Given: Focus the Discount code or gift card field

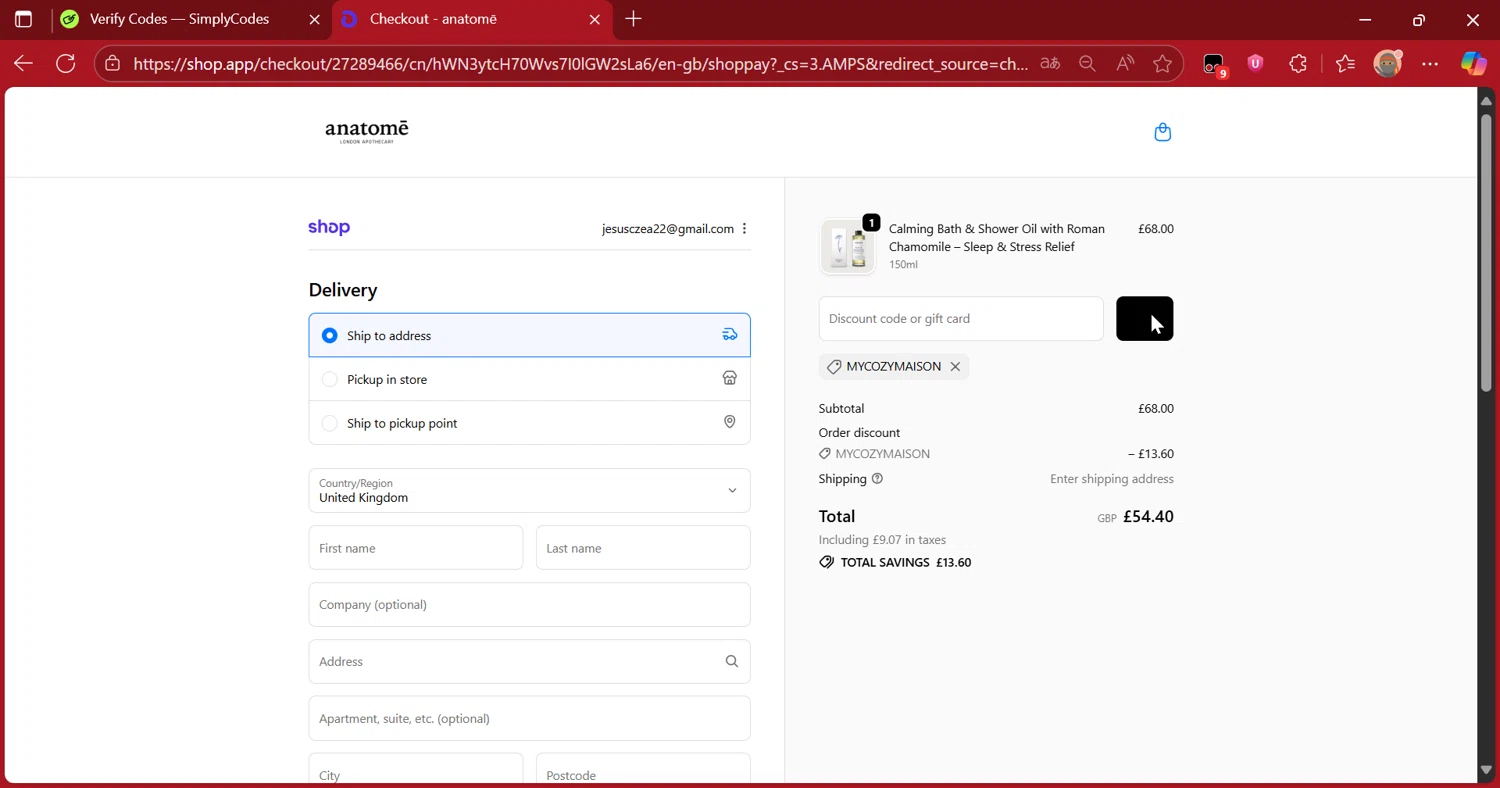Looking at the screenshot, I should 960,318.
